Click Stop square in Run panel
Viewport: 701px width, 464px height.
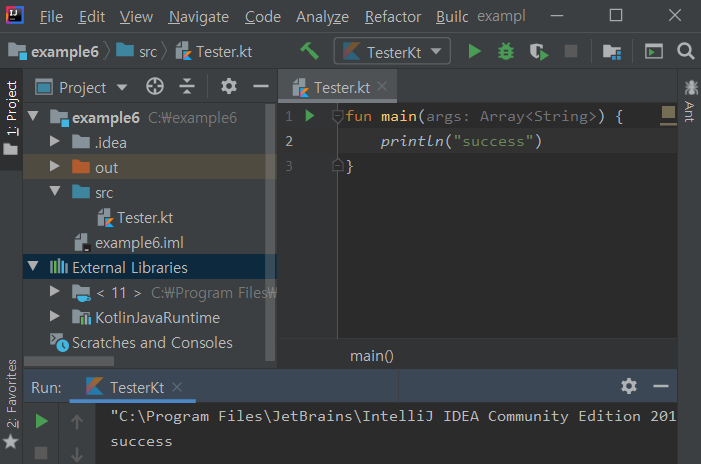[x=41, y=453]
